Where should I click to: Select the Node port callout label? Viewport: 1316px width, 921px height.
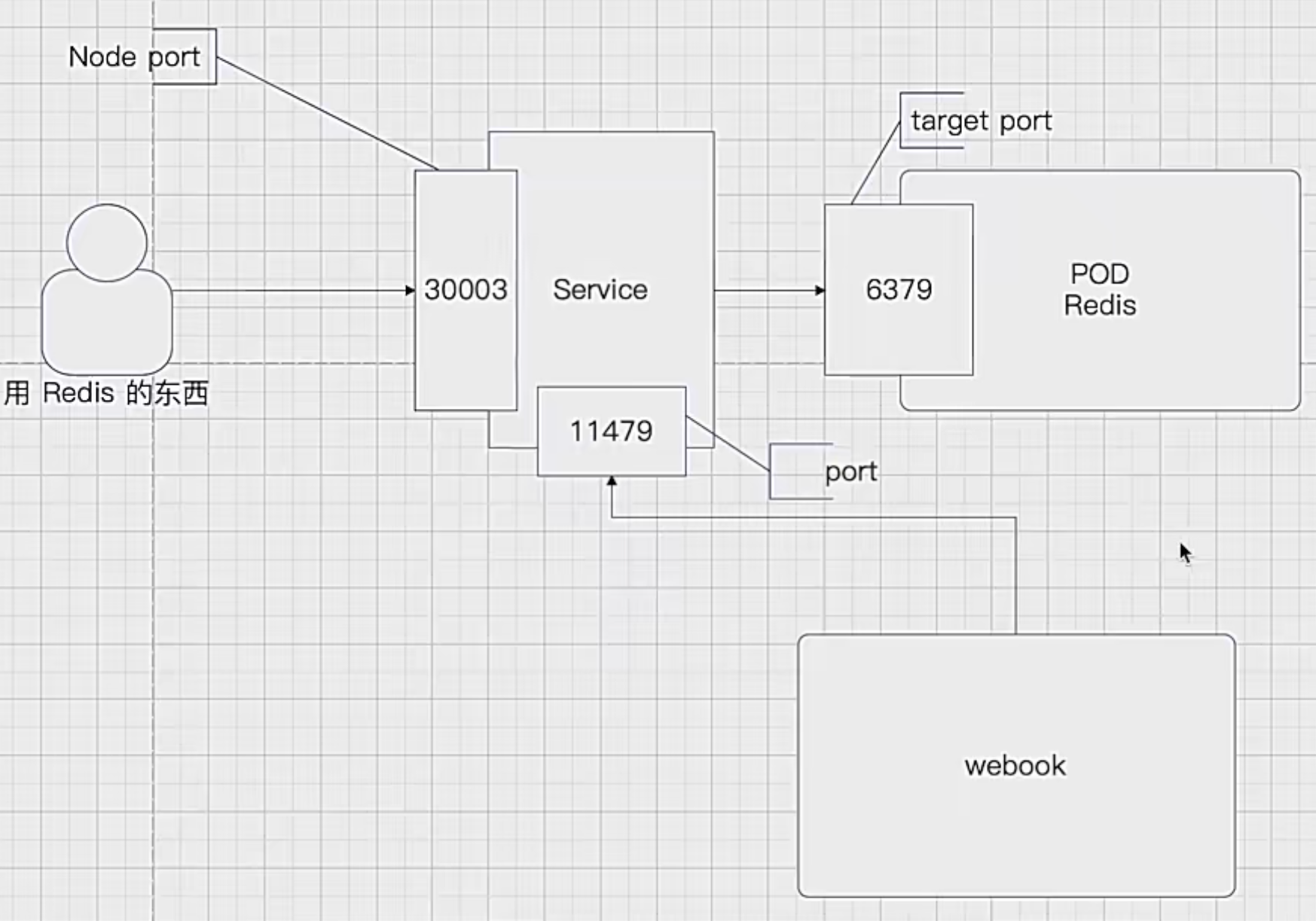135,57
